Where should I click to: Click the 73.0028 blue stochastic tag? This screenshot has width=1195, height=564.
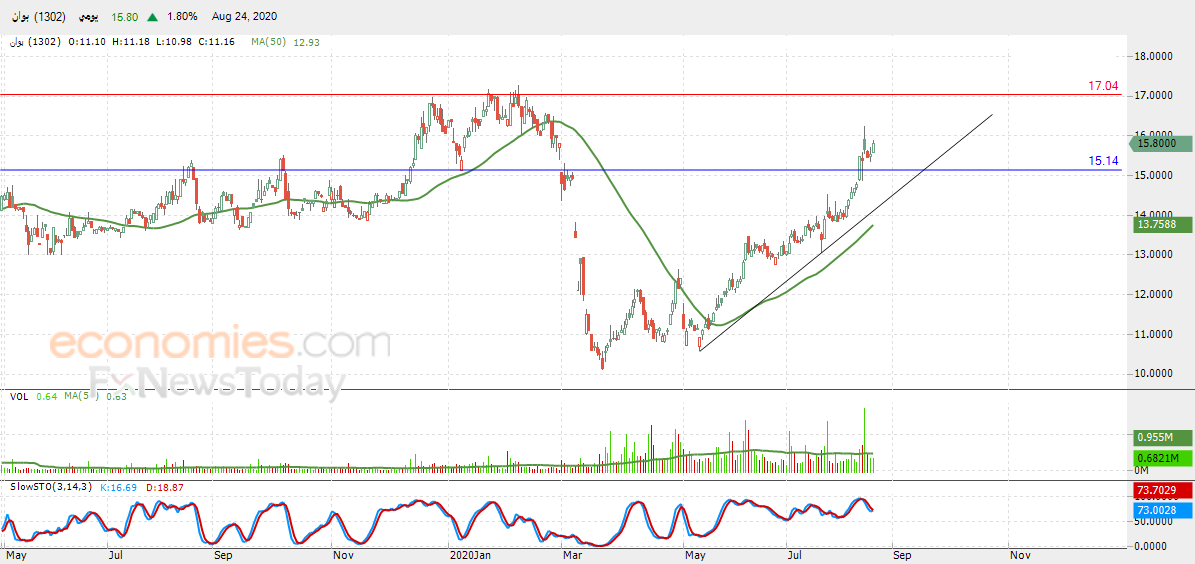pos(1161,509)
